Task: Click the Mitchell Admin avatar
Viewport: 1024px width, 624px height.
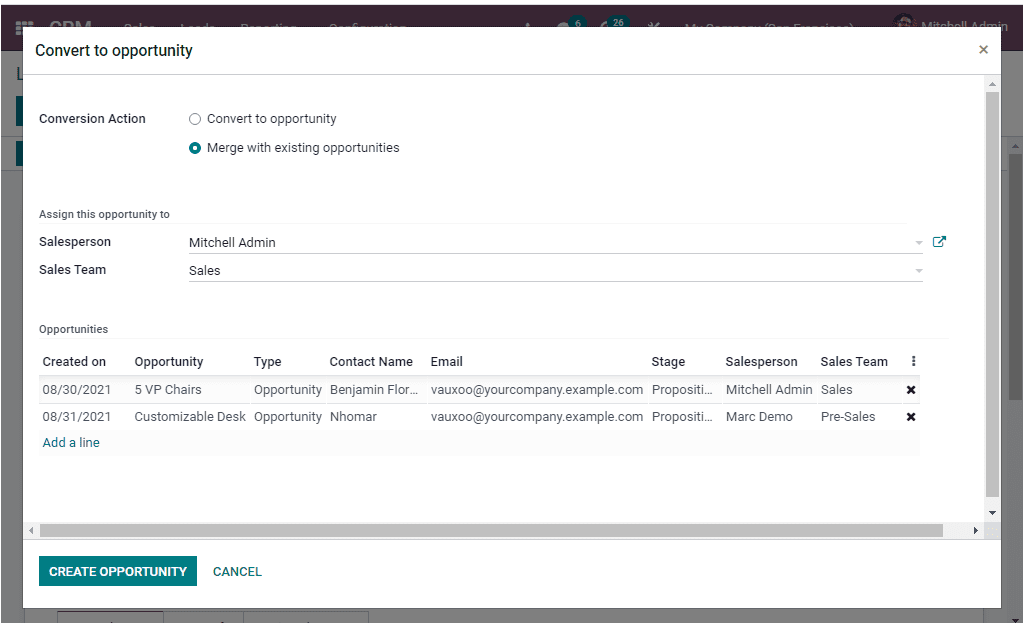Action: [x=905, y=24]
